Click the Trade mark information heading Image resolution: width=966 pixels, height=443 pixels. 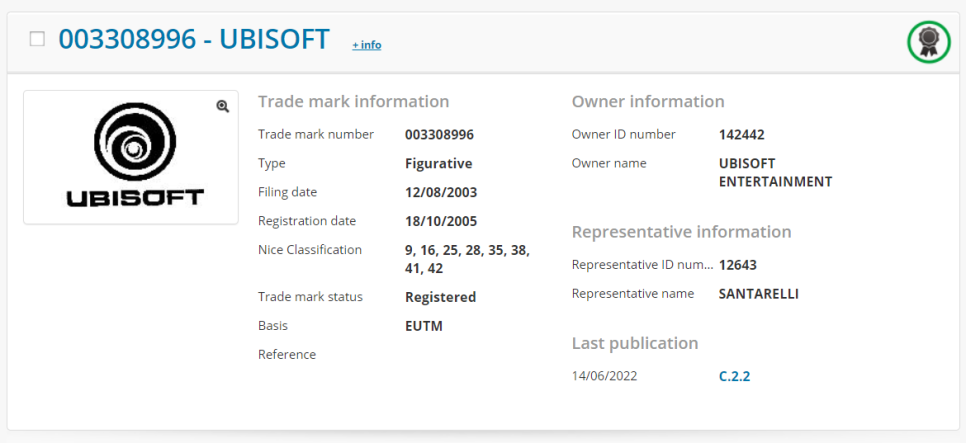tap(354, 102)
